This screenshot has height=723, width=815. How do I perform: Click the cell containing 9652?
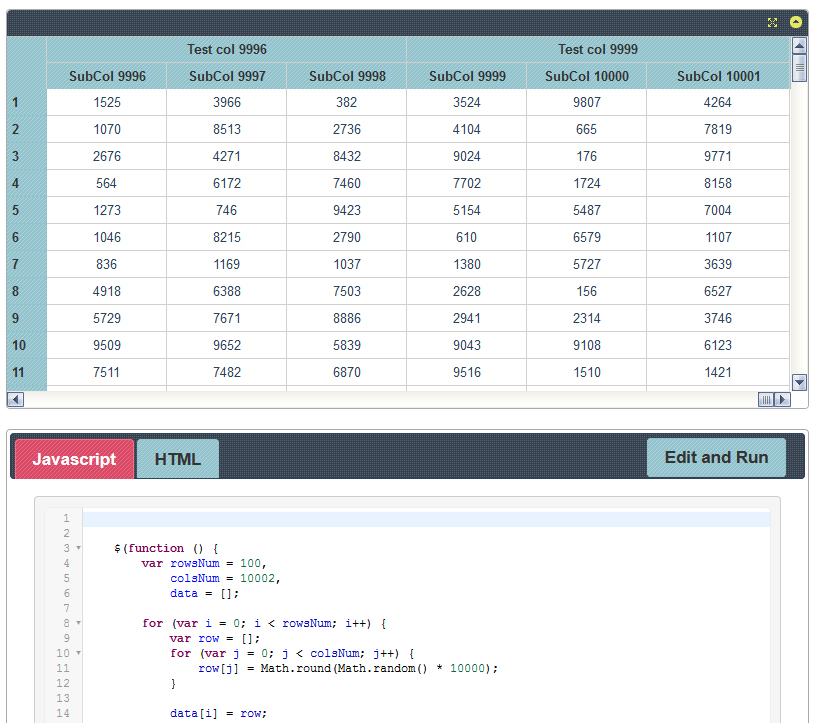[227, 346]
